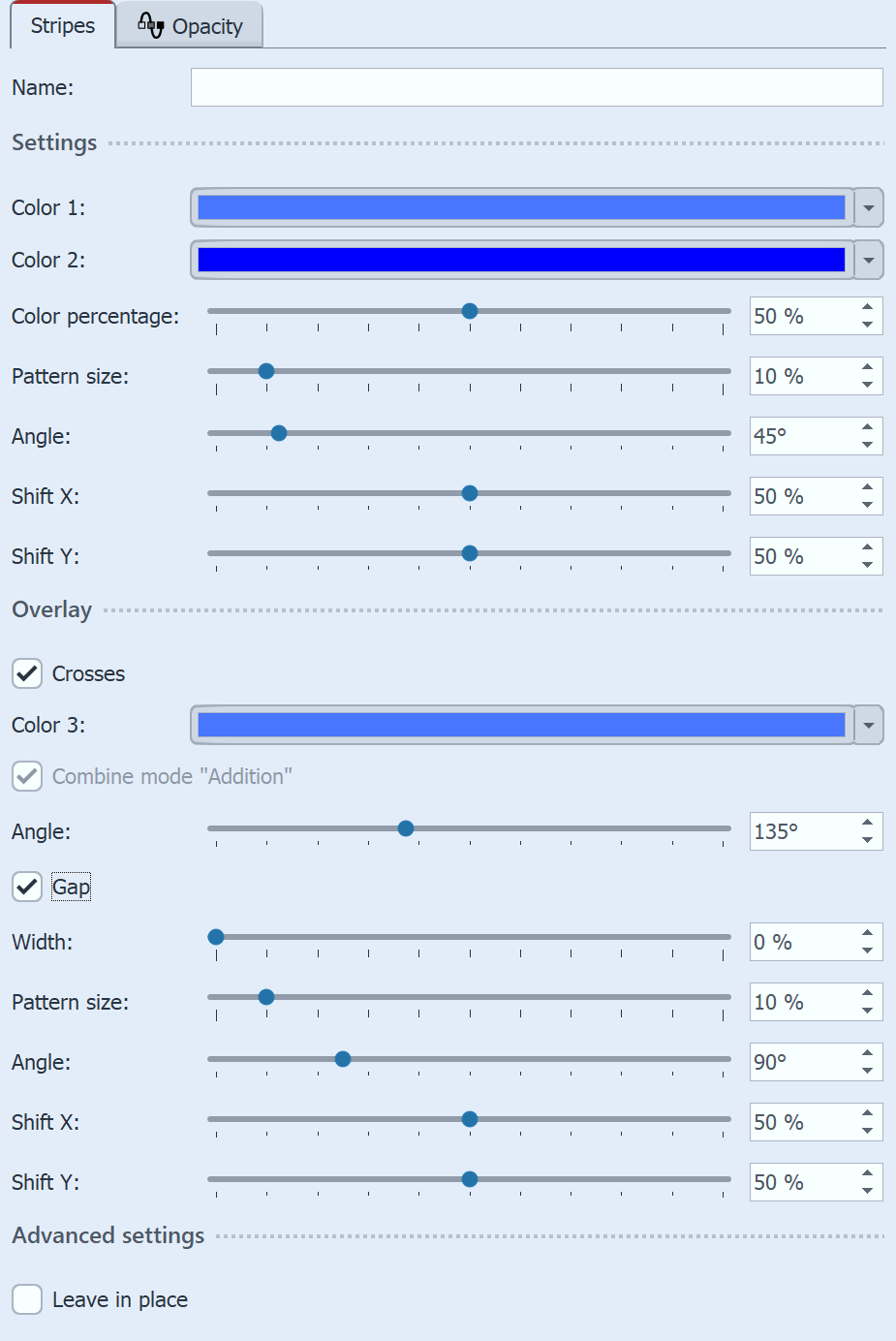
Task: Uncheck the Gap option
Action: 26,887
